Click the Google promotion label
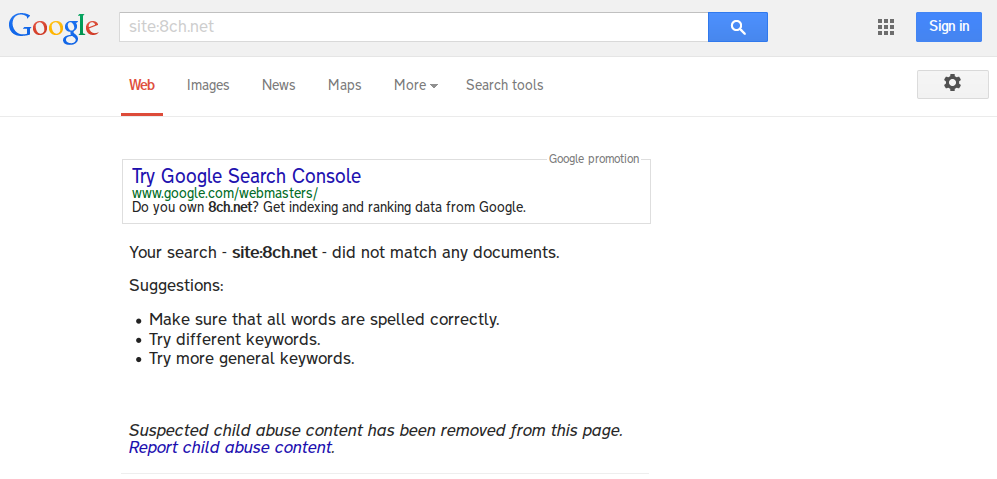Screen dimensions: 997x479 [594, 159]
